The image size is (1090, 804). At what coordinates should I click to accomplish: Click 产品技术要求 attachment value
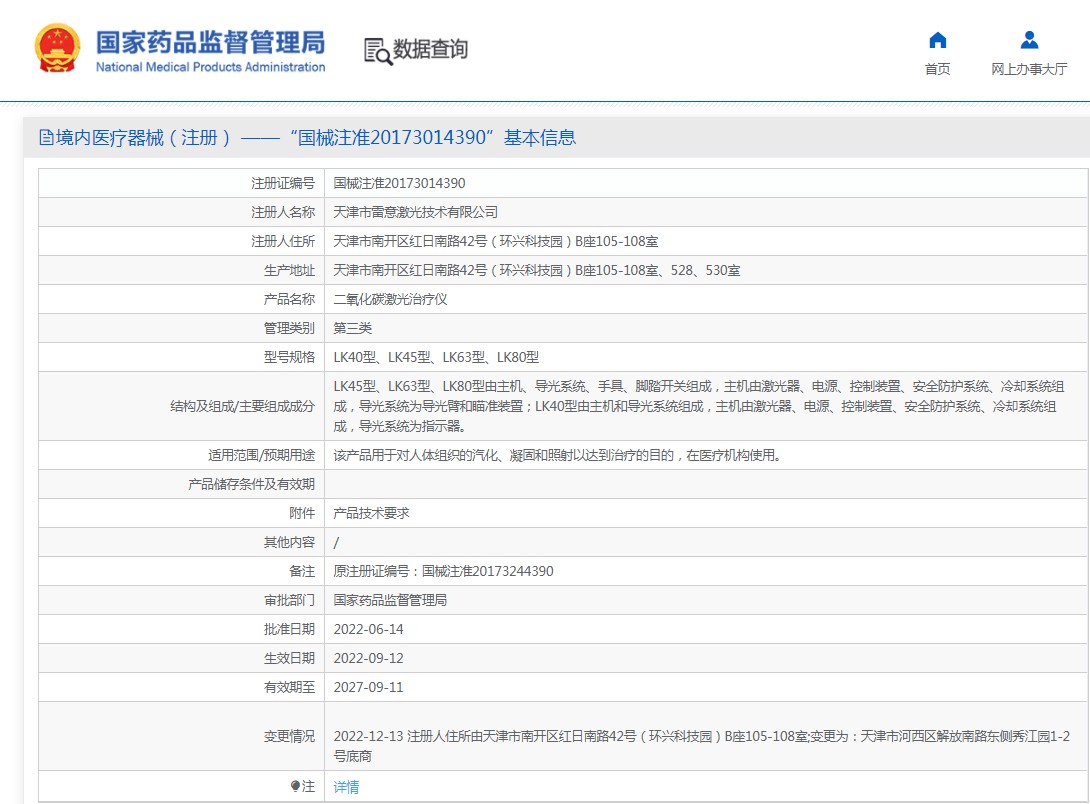coord(371,513)
